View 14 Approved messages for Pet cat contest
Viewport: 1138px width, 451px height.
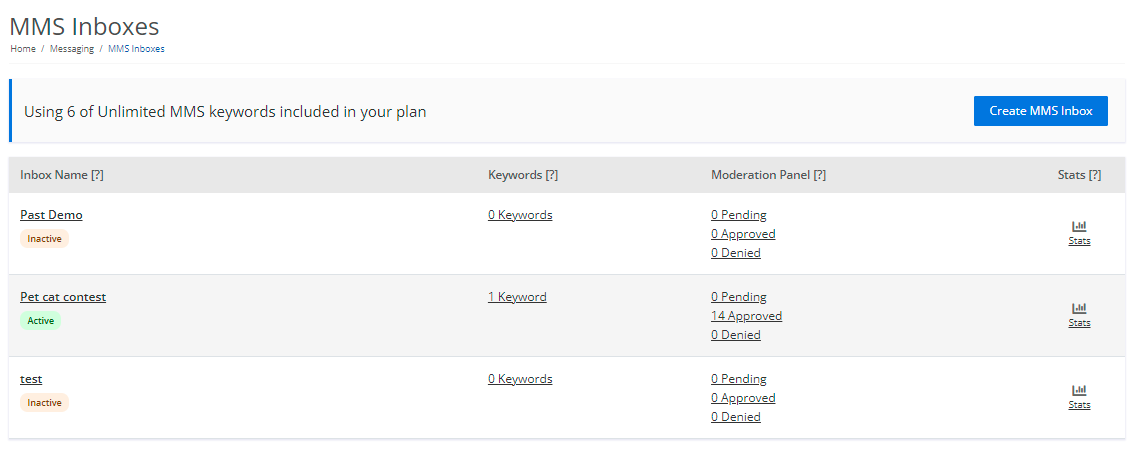coord(746,316)
